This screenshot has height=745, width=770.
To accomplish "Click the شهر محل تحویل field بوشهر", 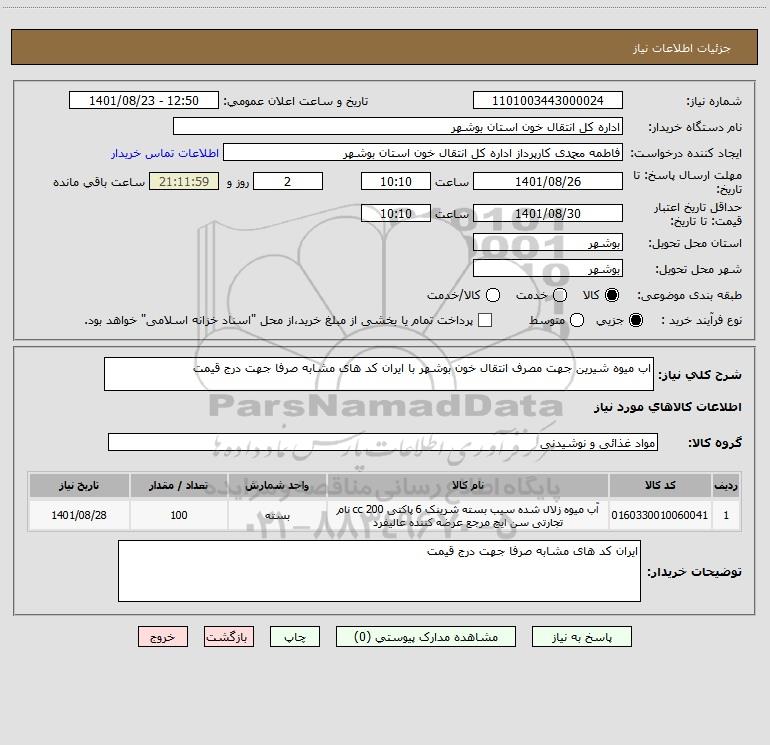I will (548, 268).
